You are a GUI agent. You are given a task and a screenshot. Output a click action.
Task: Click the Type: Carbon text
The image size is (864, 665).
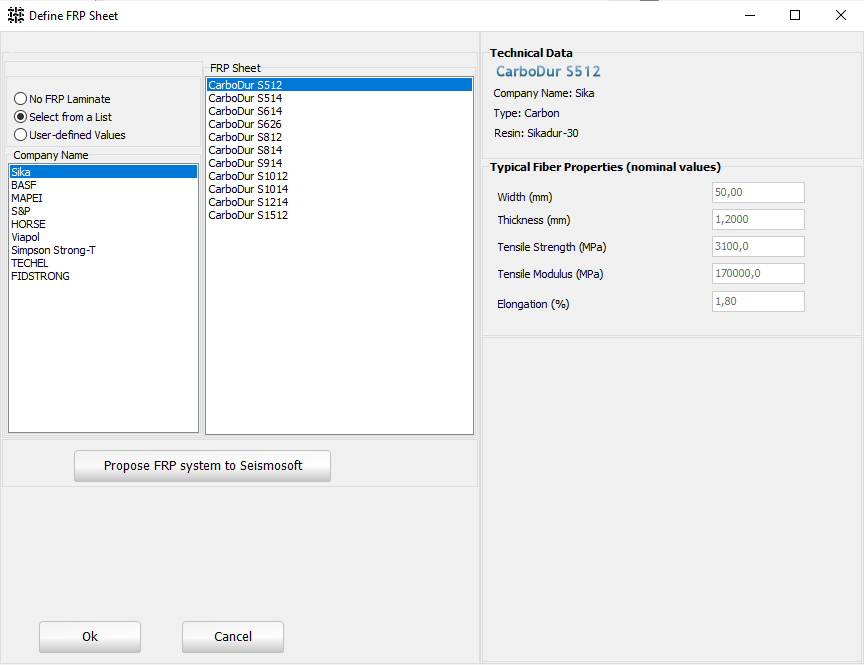526,113
